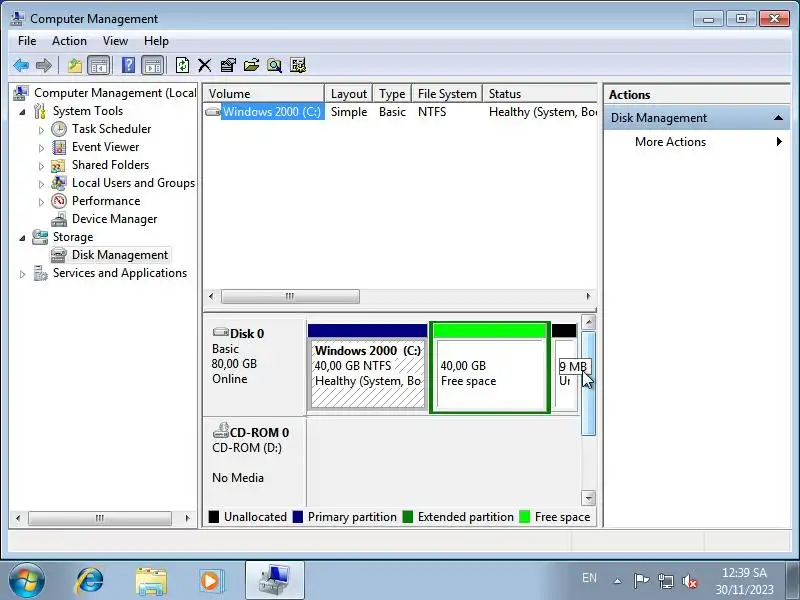
Task: Click the Properties toolbar icon
Action: click(x=228, y=65)
